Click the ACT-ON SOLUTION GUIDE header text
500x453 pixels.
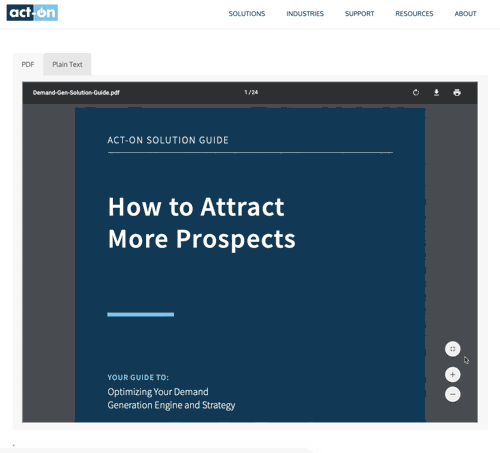tap(168, 140)
